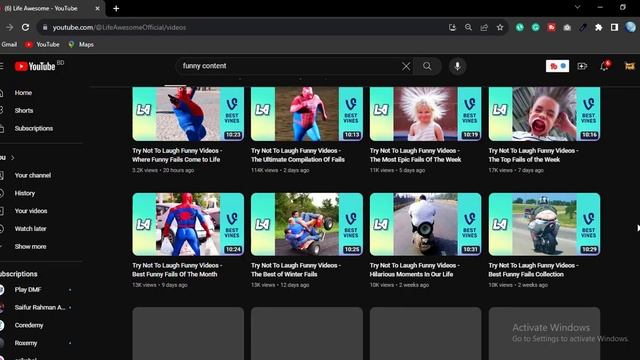Click the green circular extension icon

click(x=520, y=27)
